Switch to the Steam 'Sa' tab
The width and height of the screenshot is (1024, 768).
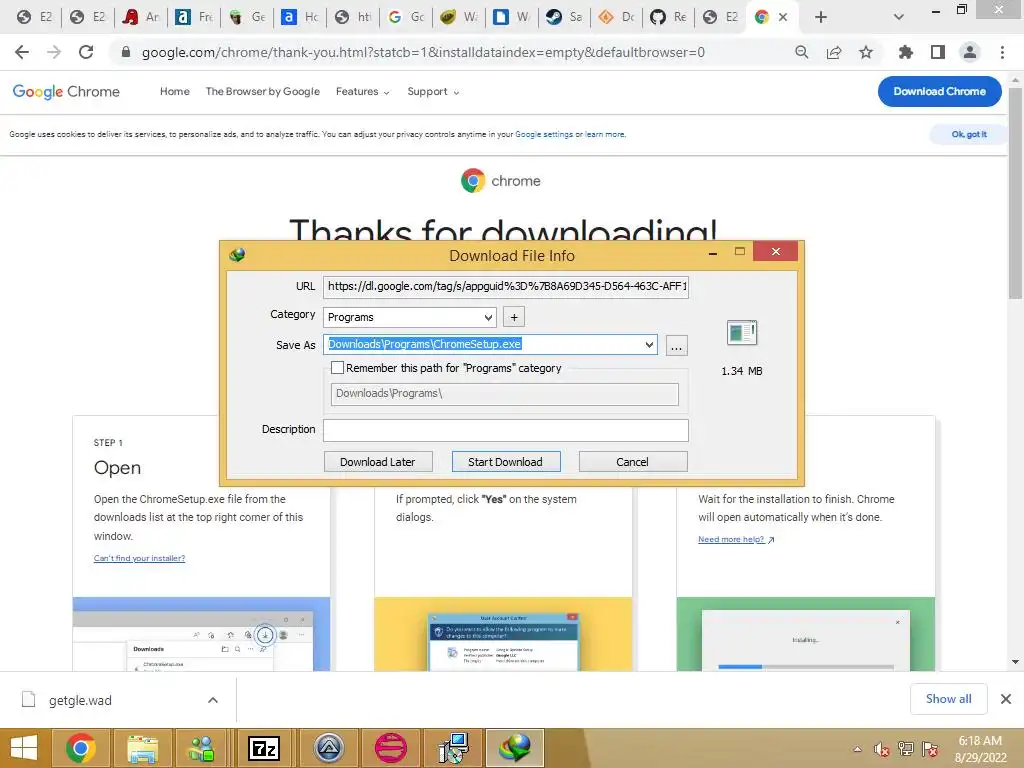coord(563,17)
